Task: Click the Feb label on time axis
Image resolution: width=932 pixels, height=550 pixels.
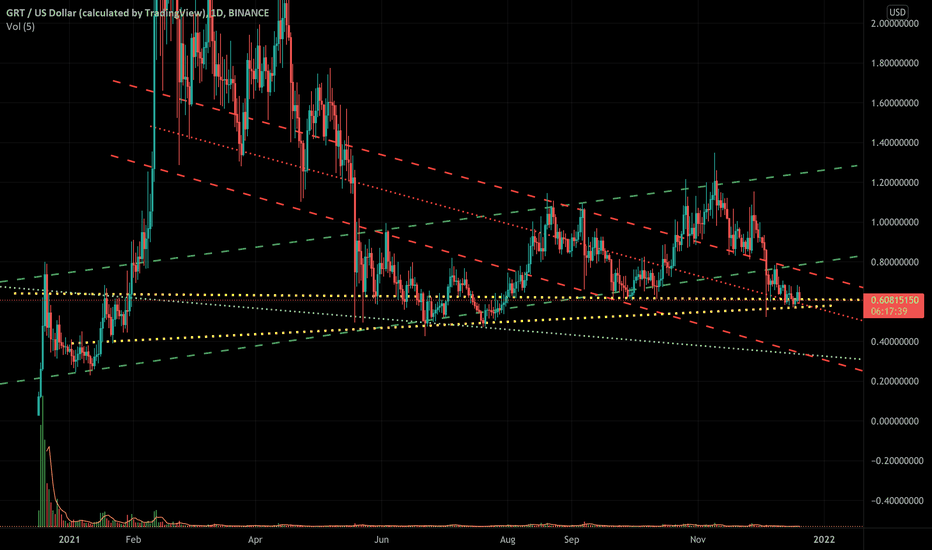Action: tap(133, 540)
